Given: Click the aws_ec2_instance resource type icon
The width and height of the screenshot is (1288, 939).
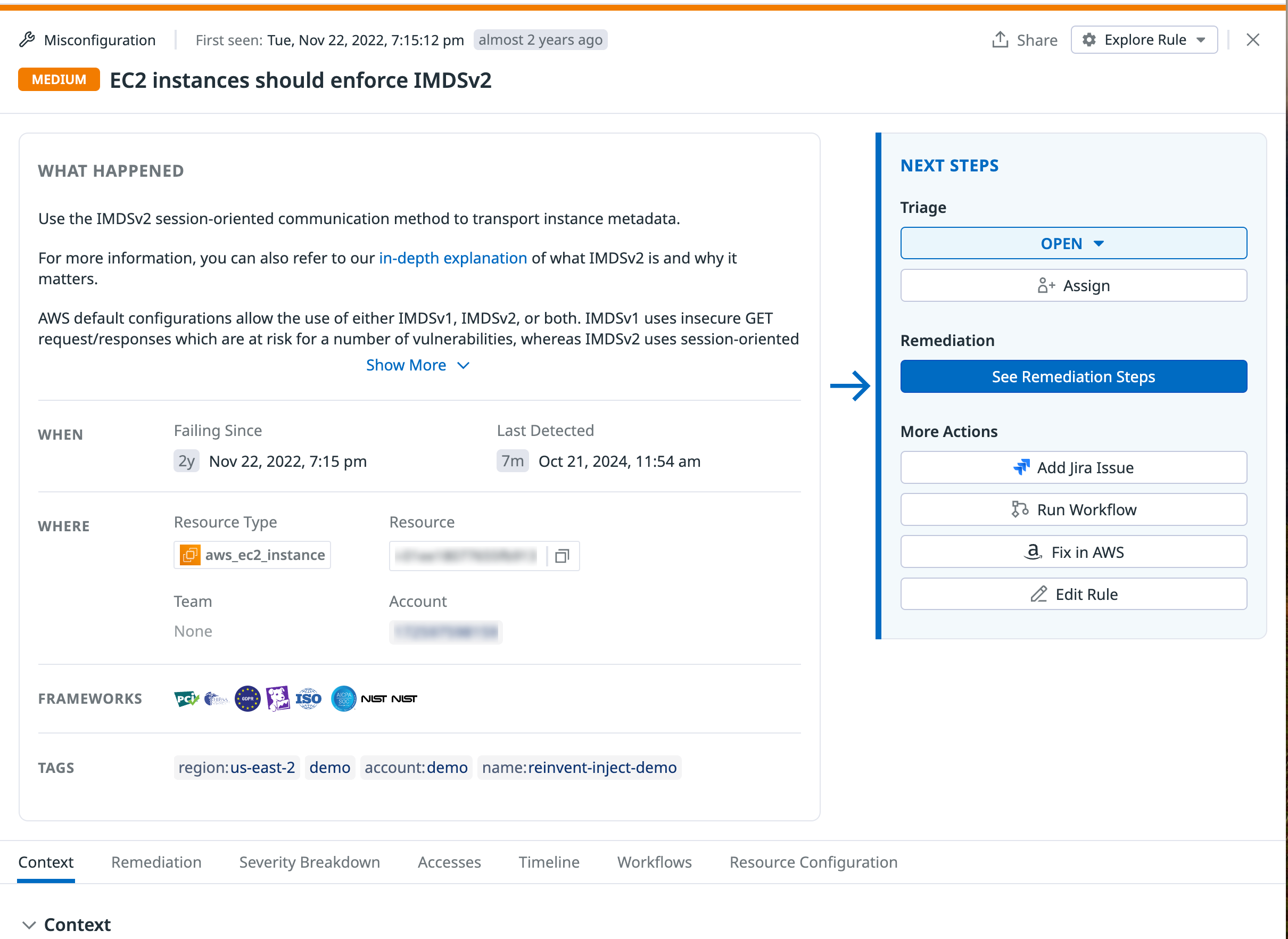Looking at the screenshot, I should (191, 555).
